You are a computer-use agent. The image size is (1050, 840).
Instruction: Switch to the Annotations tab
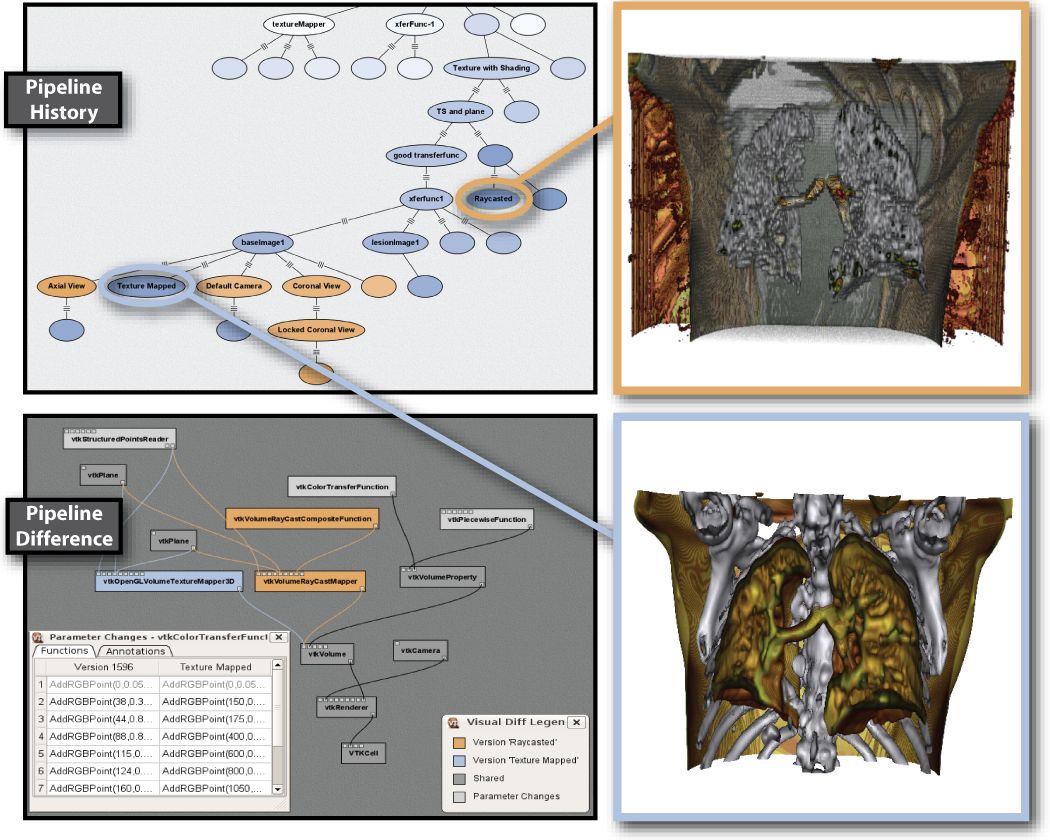136,651
